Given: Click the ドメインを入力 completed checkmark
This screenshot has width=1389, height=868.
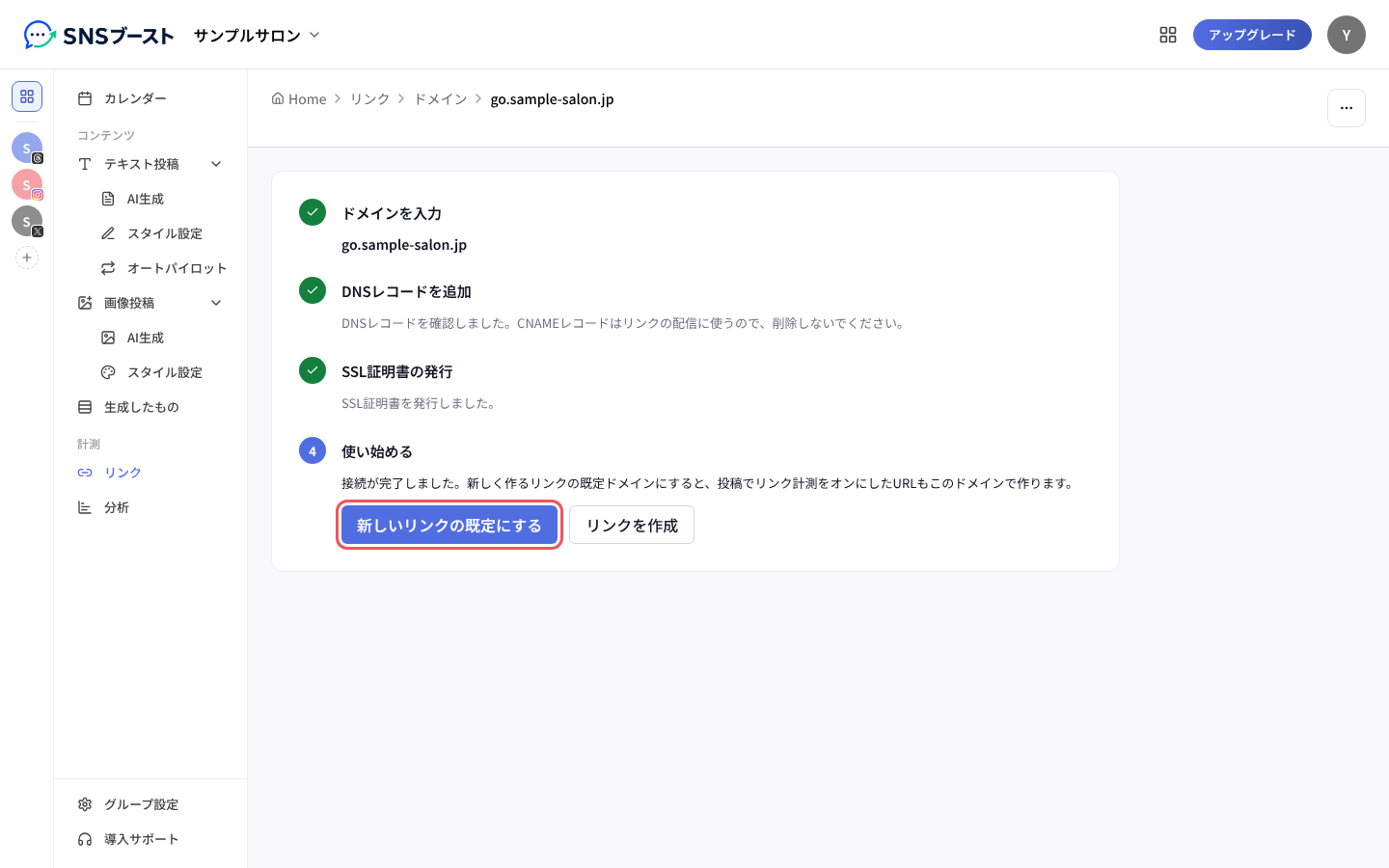Looking at the screenshot, I should 313,212.
